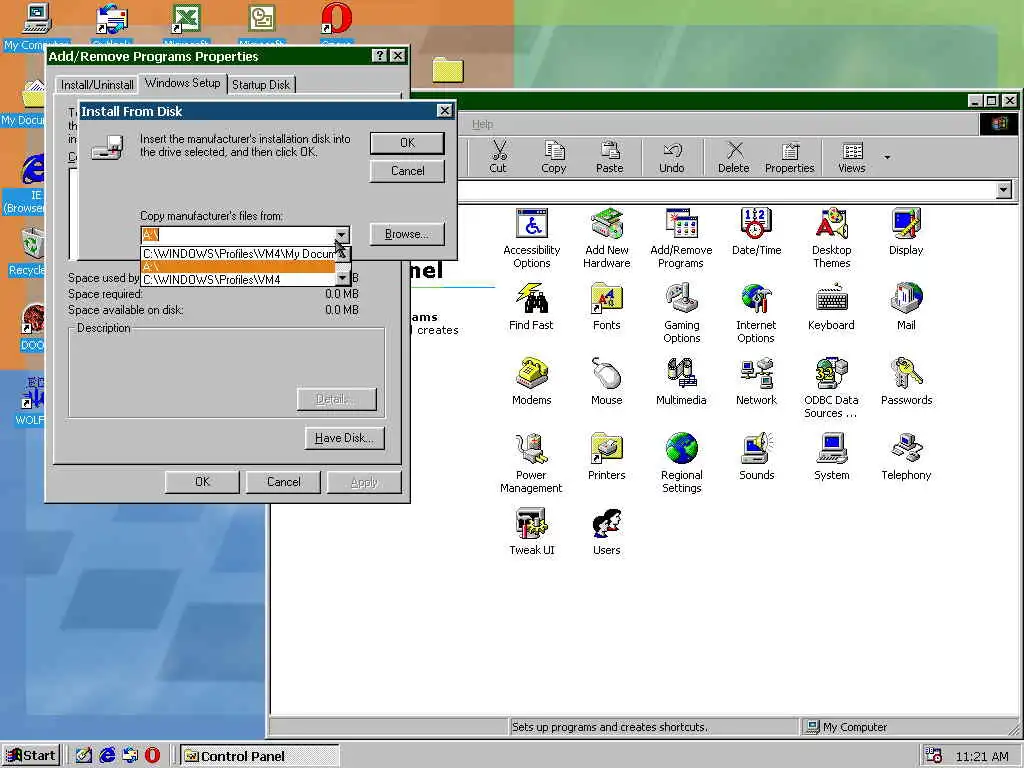This screenshot has width=1024, height=768.
Task: Expand the Views dropdown arrow
Action: coord(887,157)
